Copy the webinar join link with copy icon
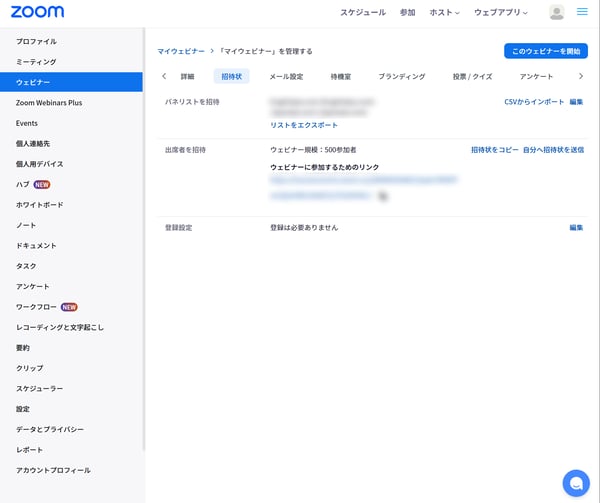600x503 pixels. click(383, 197)
